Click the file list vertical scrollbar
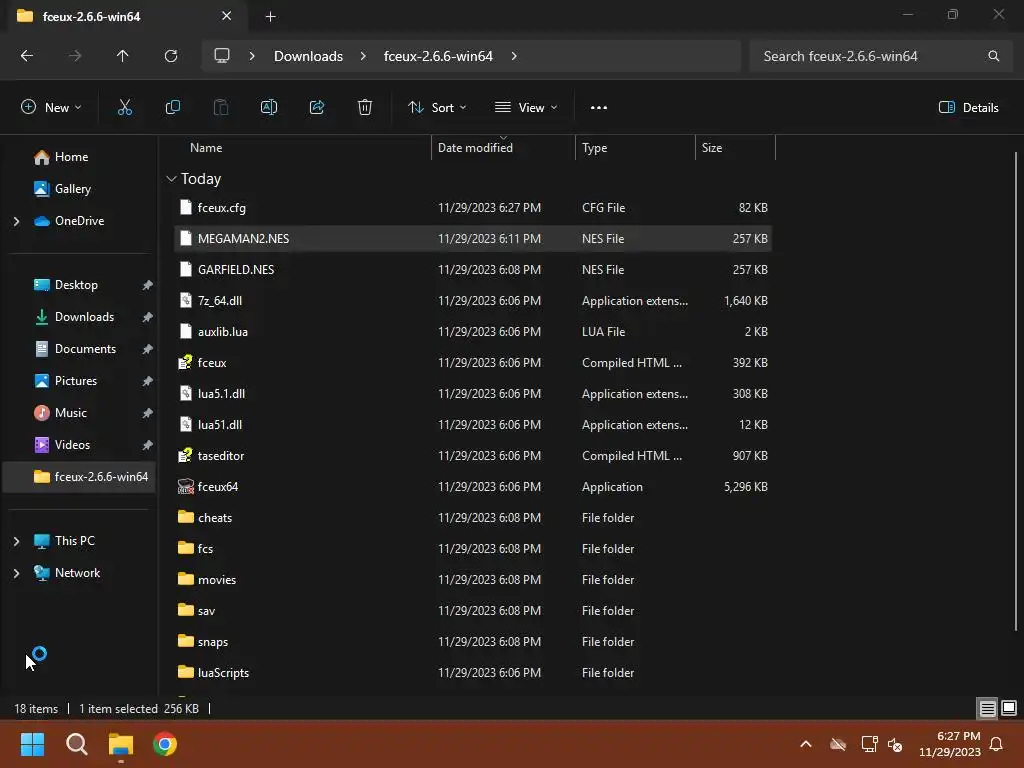 [x=1015, y=392]
